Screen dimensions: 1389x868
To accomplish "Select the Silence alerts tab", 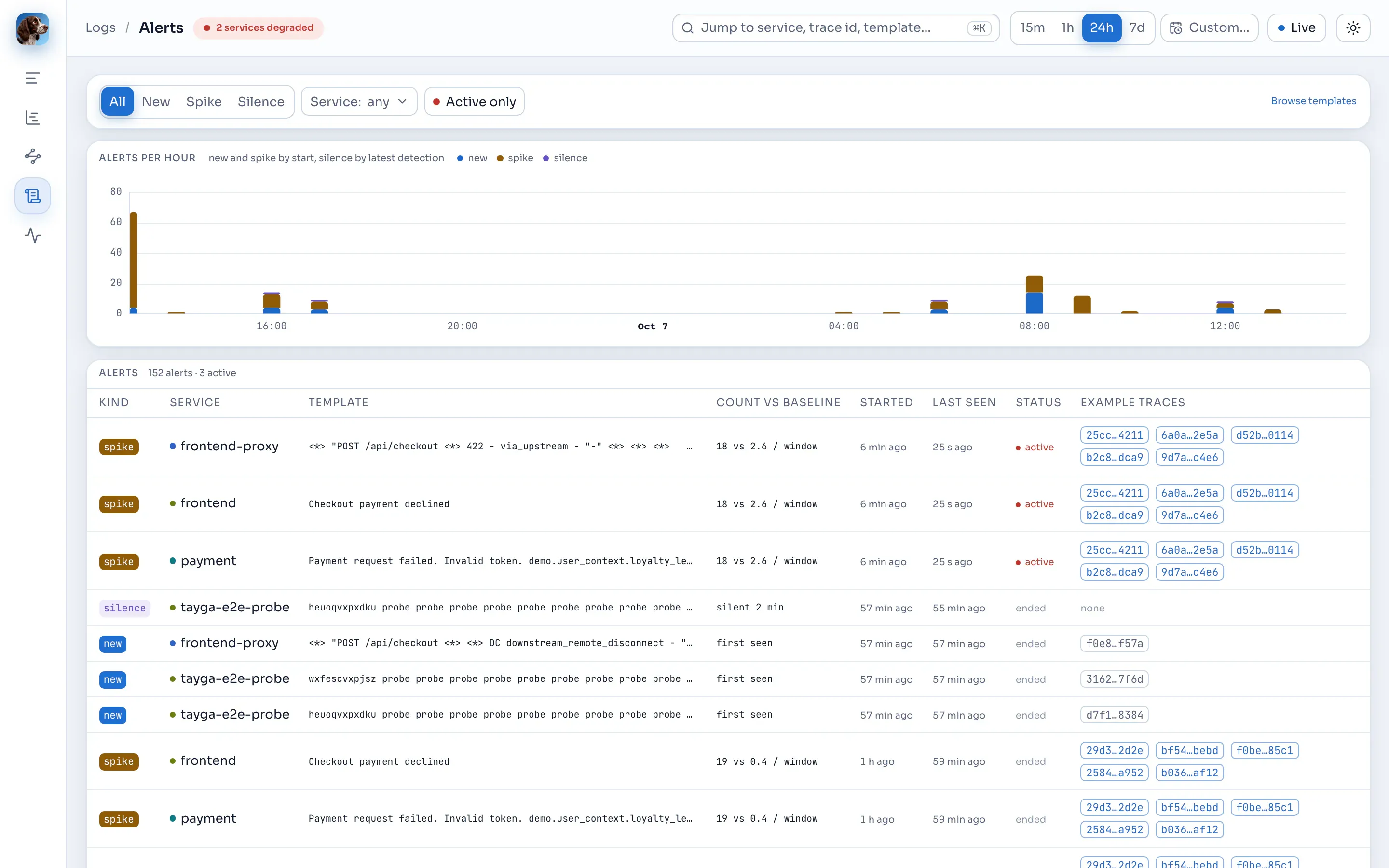I will click(260, 102).
